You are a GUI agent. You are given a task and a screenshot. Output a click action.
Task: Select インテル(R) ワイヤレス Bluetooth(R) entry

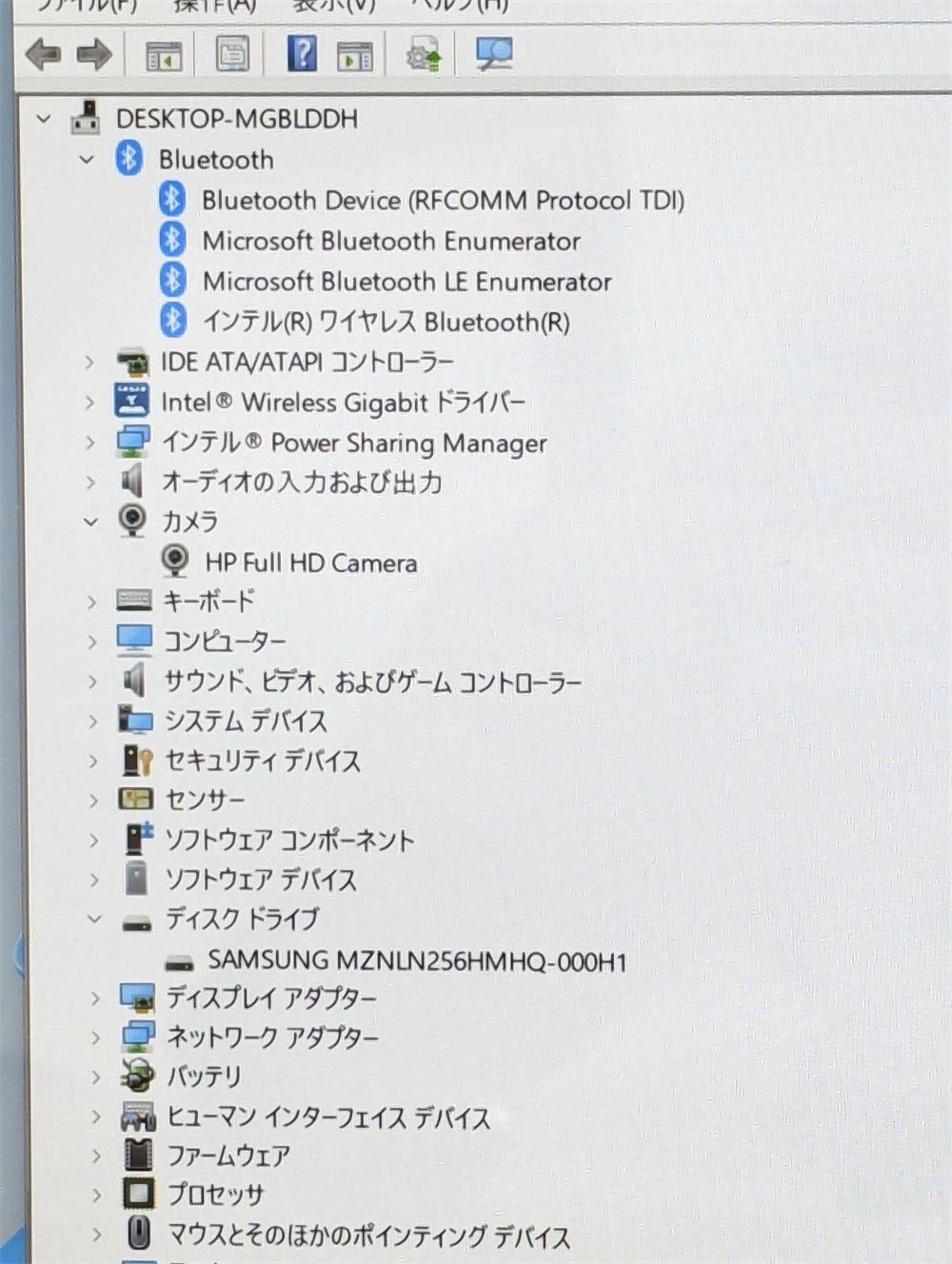[x=387, y=322]
